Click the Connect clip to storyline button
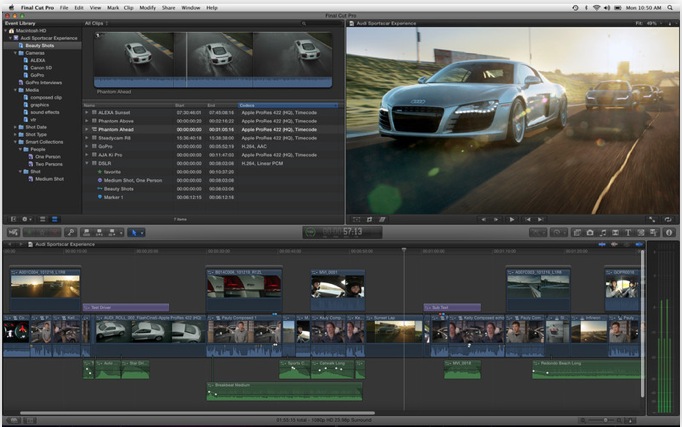Image resolution: width=682 pixels, height=427 pixels. click(x=87, y=233)
